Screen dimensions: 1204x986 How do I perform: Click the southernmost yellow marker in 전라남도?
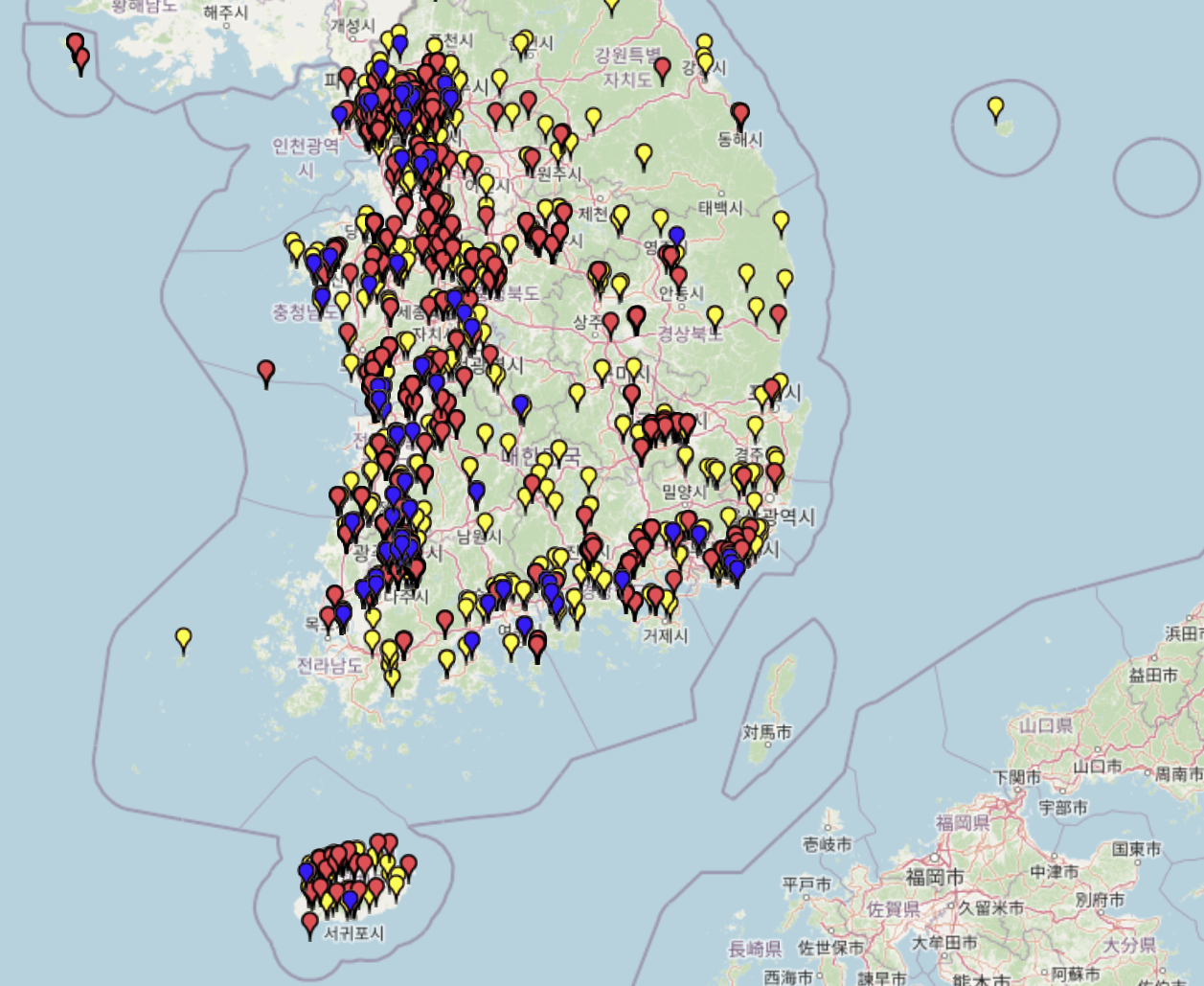coord(392,678)
